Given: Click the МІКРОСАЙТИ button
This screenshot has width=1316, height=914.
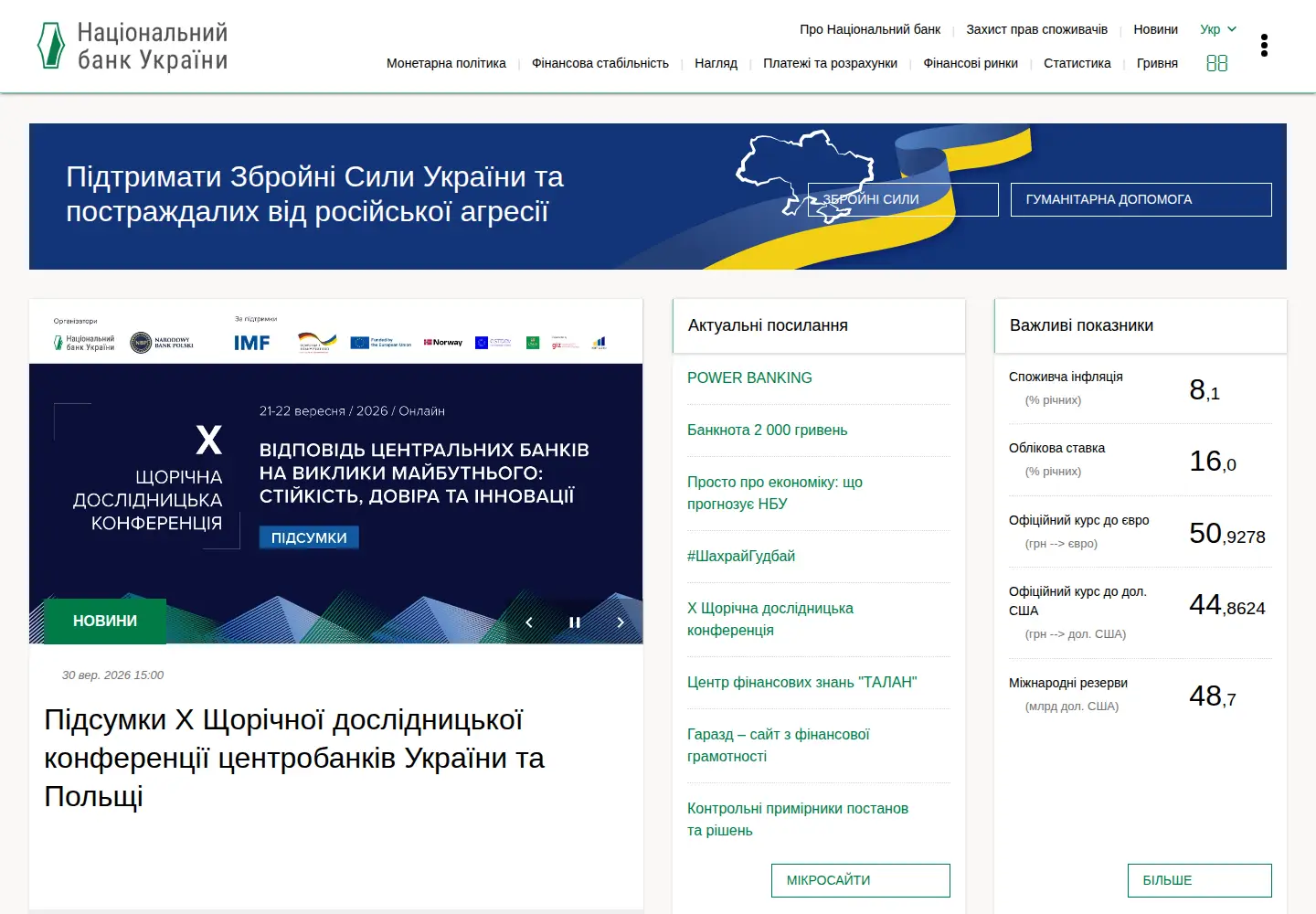Looking at the screenshot, I should (861, 880).
